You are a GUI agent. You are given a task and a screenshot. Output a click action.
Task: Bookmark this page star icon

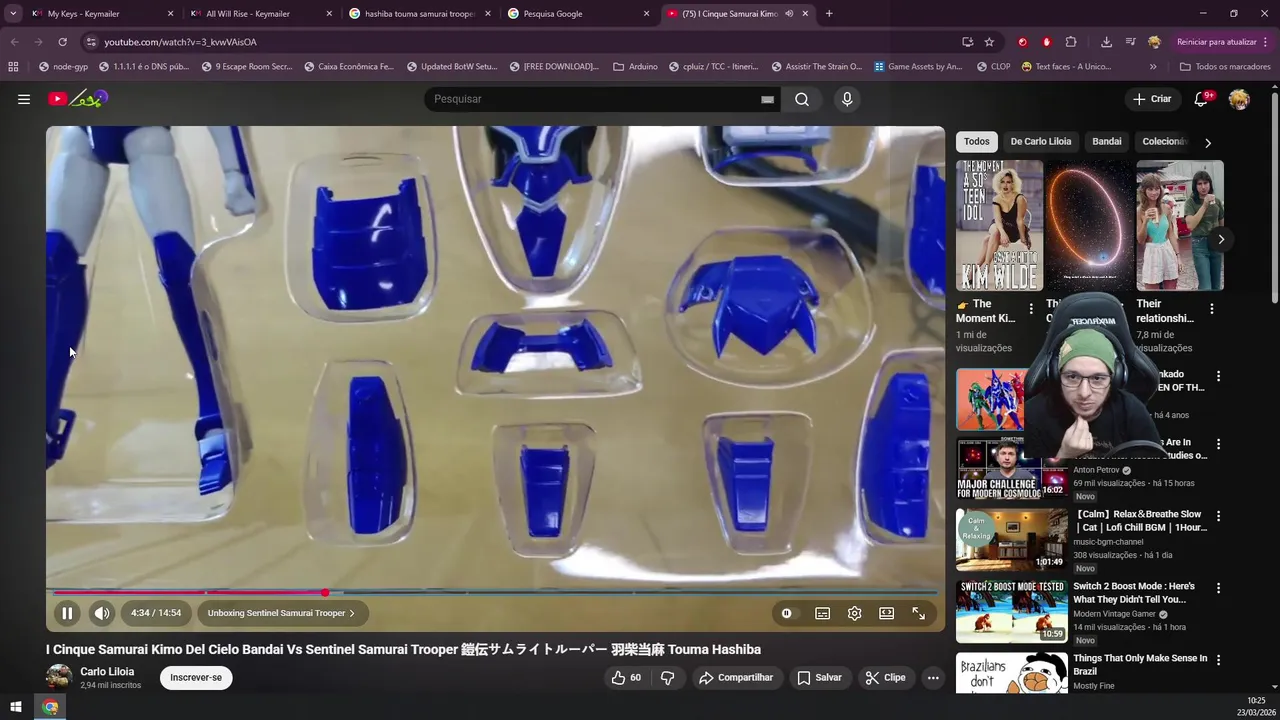pos(989,42)
